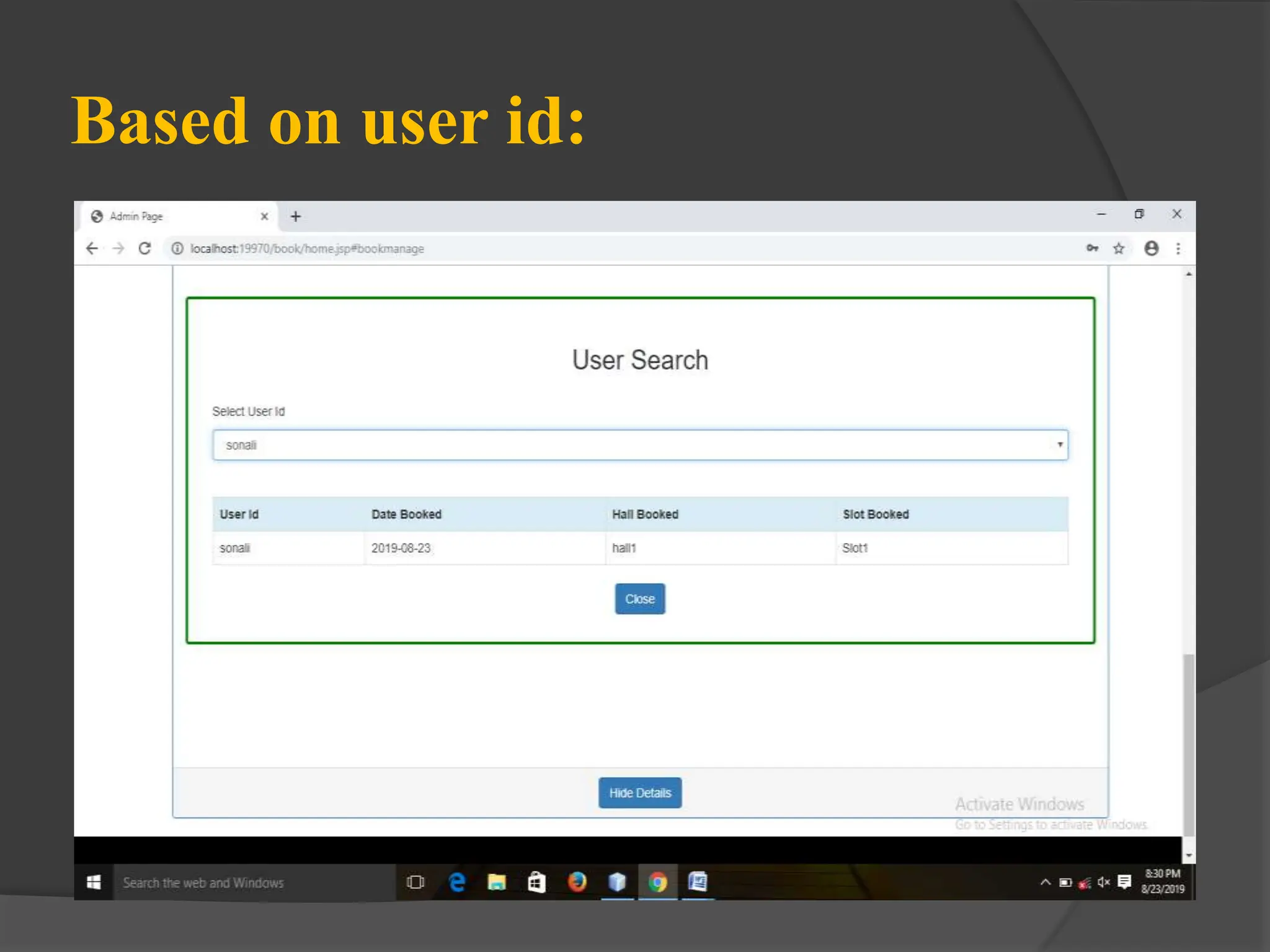The width and height of the screenshot is (1270, 952).
Task: Go forward using browser forward arrow
Action: [118, 249]
